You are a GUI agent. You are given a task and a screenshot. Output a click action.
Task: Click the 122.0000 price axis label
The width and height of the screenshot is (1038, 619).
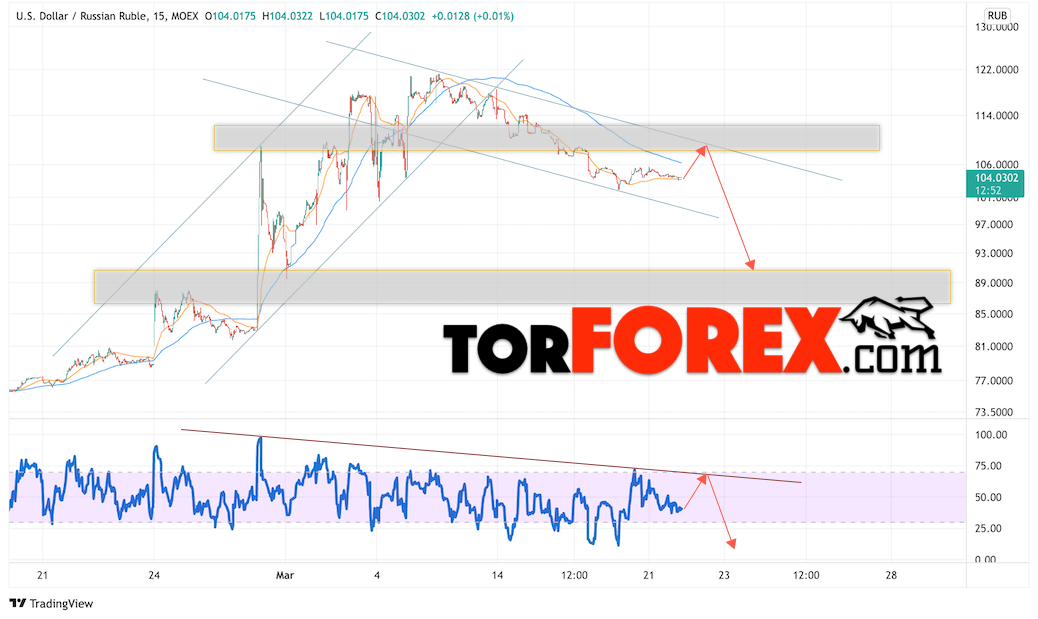point(996,70)
